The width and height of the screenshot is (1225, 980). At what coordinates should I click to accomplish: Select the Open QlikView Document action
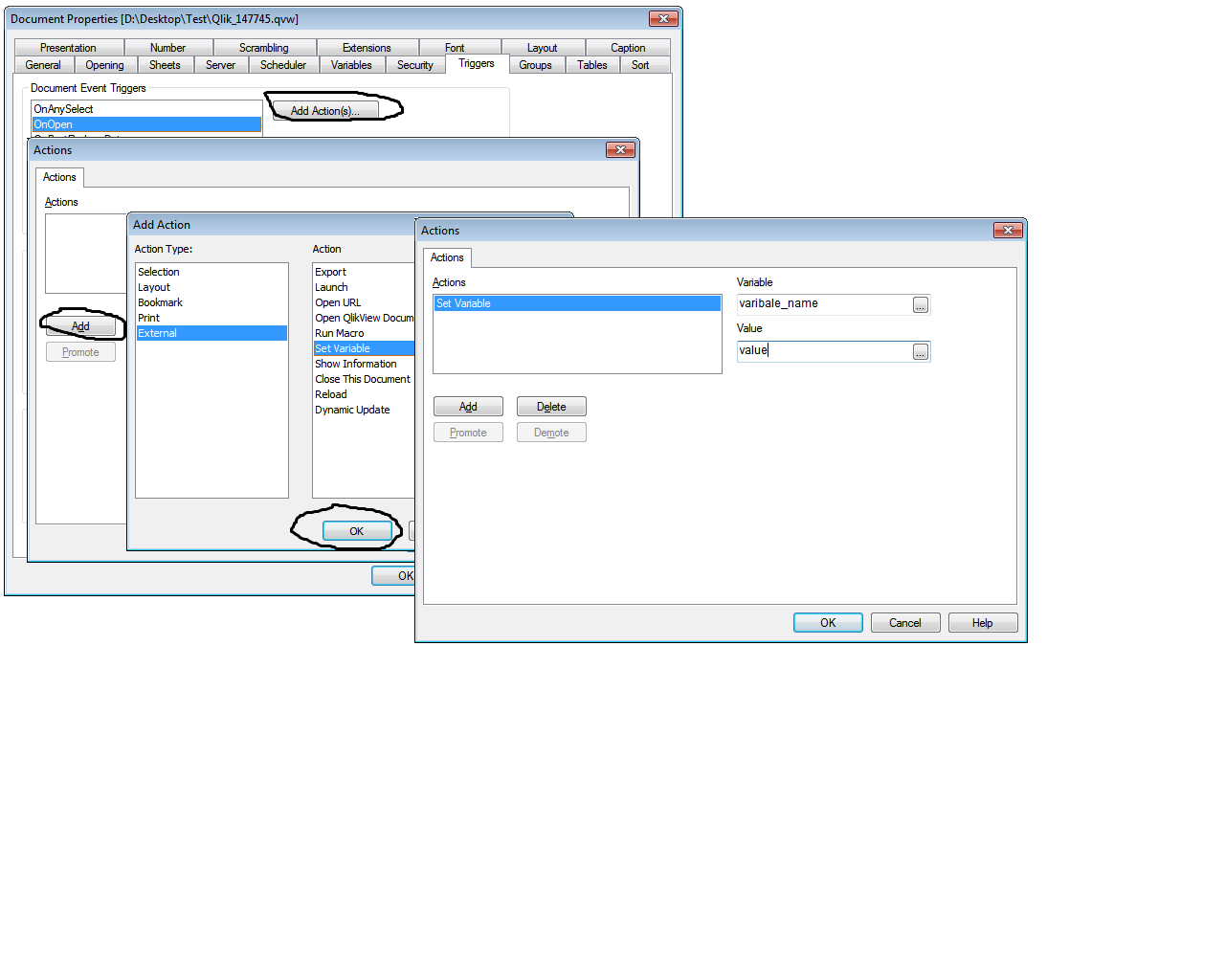364,318
